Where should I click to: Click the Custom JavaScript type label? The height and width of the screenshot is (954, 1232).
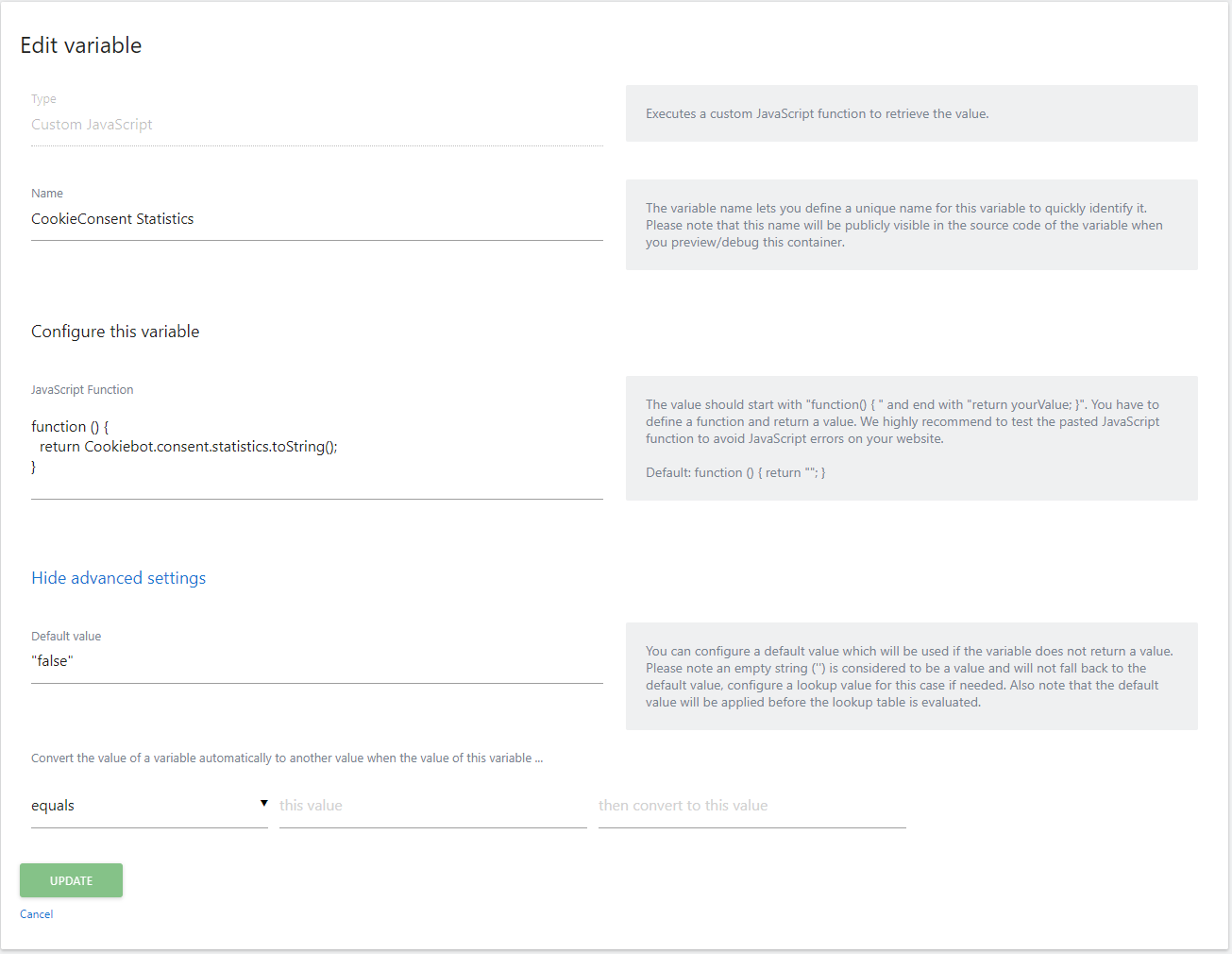92,124
